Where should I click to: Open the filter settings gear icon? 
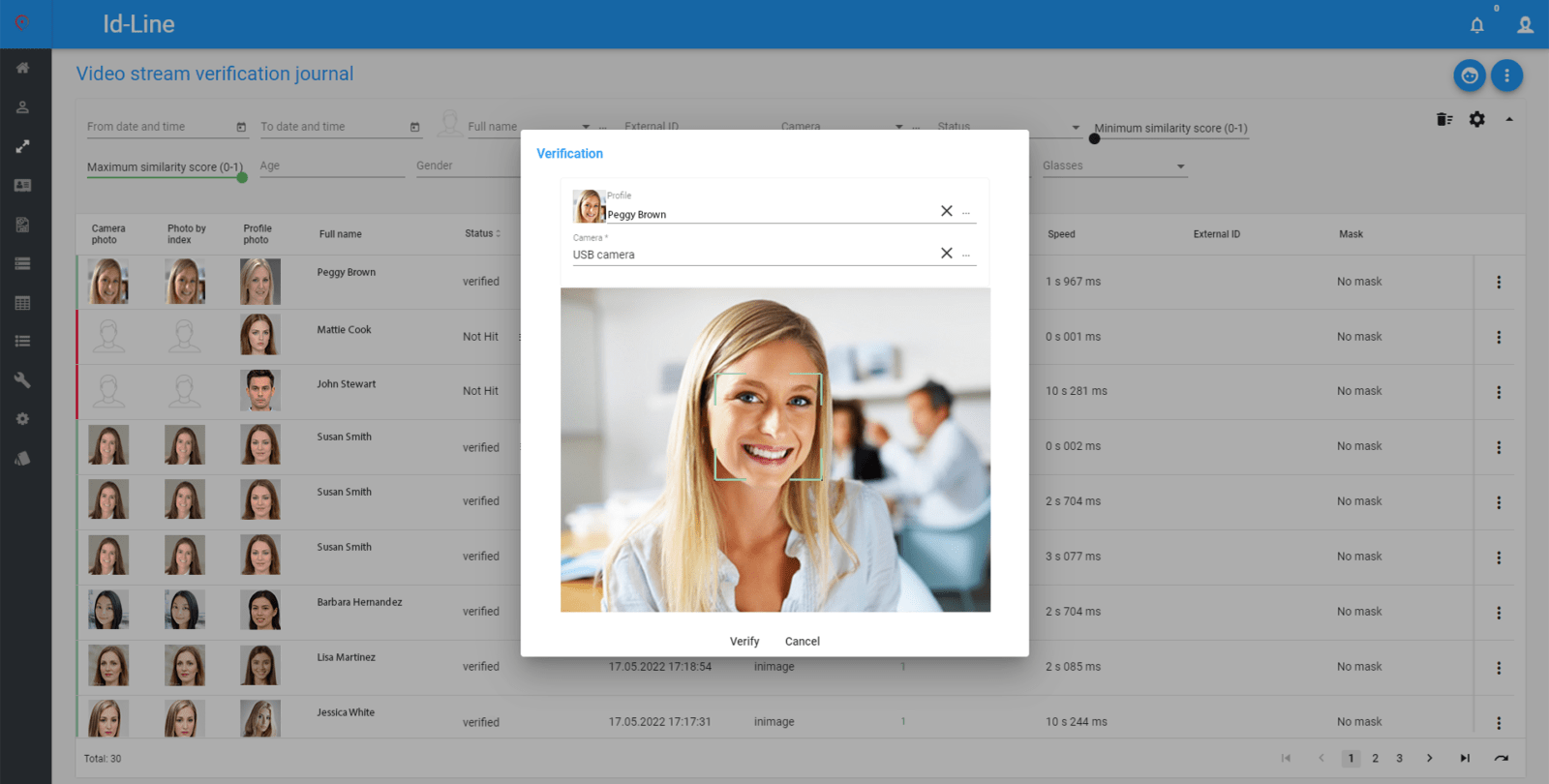[x=1476, y=119]
